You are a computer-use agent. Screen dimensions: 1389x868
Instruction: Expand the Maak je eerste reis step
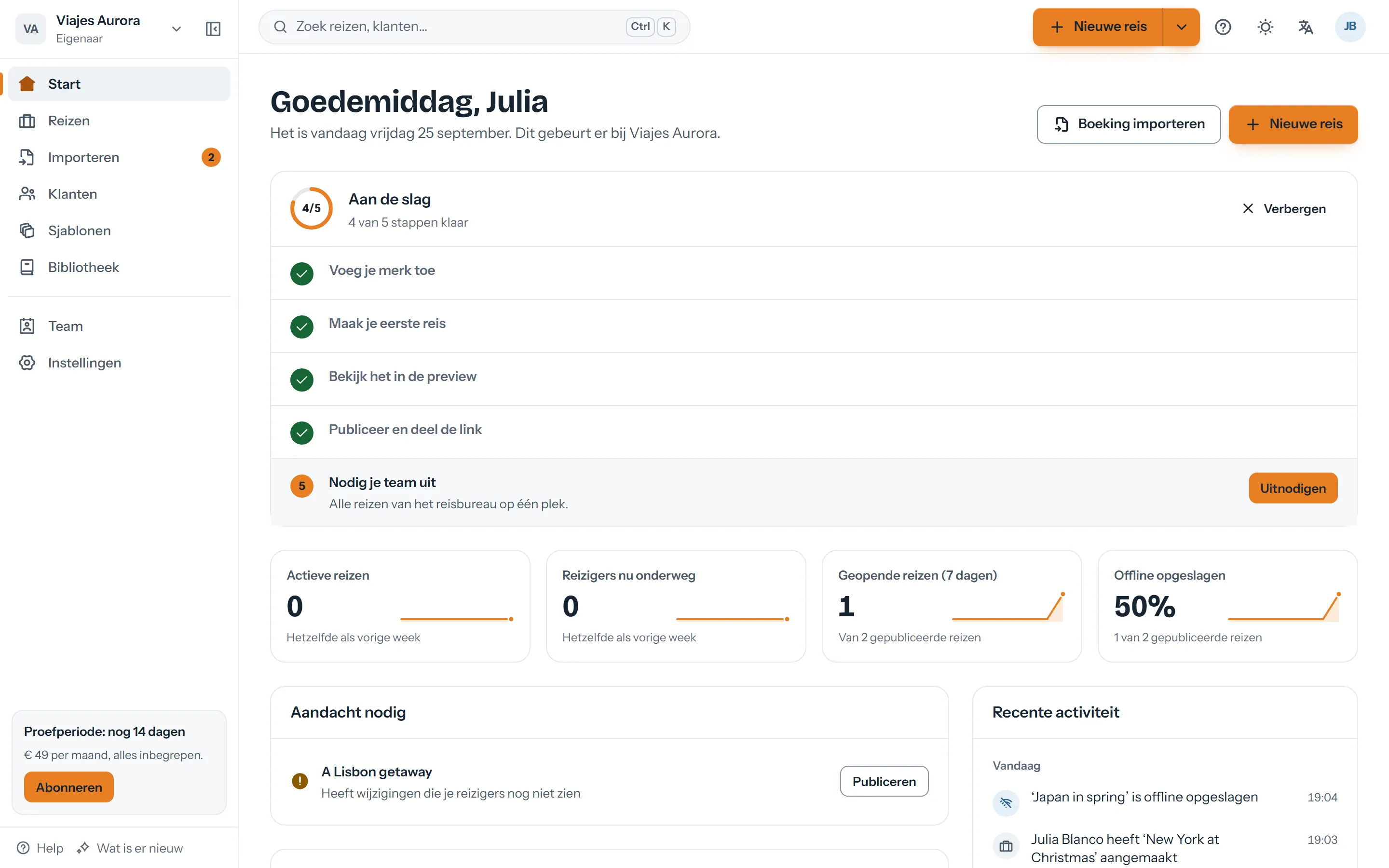813,326
